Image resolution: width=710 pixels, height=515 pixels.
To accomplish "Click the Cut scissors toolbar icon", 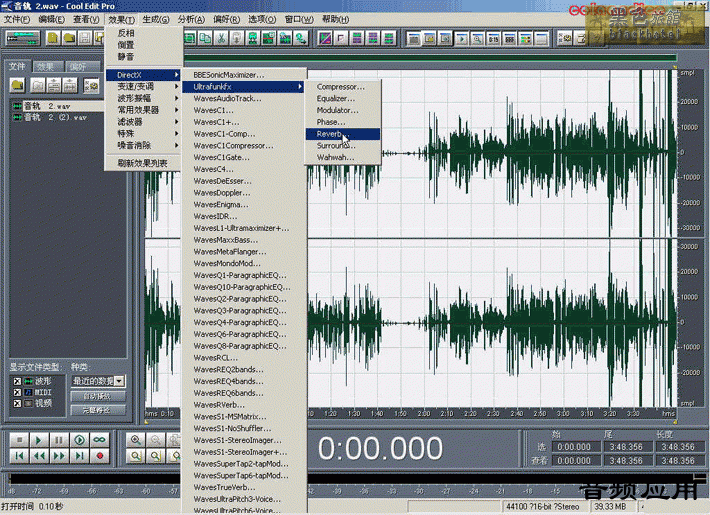I will (x=221, y=39).
